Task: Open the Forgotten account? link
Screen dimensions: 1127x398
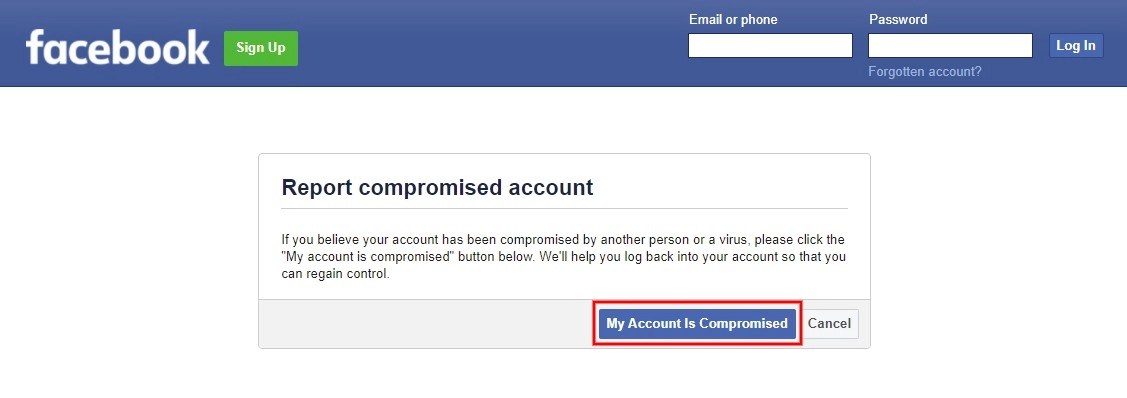Action: coord(924,72)
